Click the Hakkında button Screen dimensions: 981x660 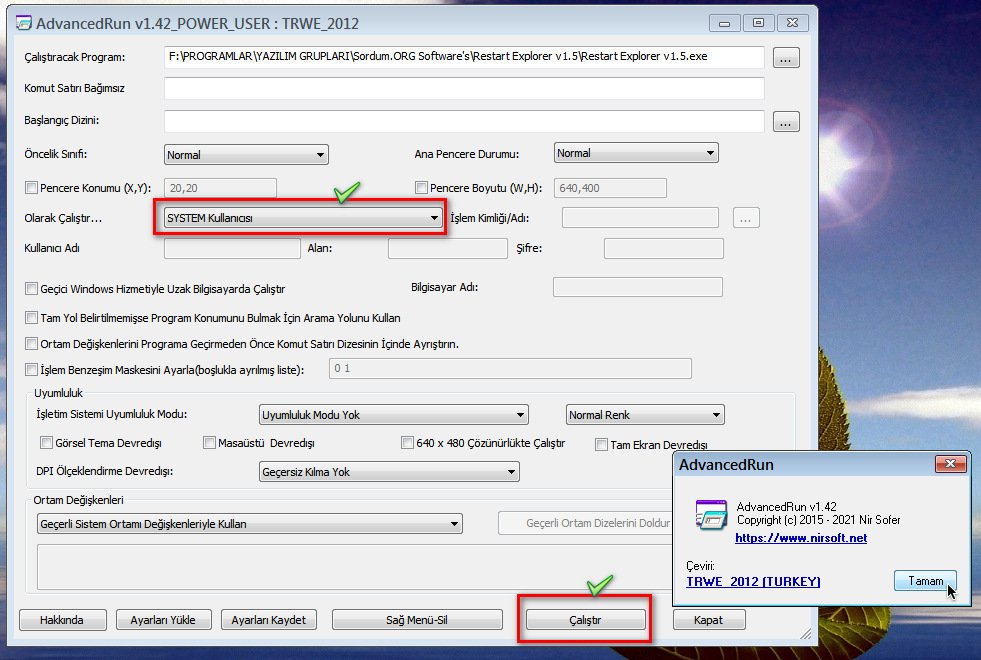[x=63, y=620]
